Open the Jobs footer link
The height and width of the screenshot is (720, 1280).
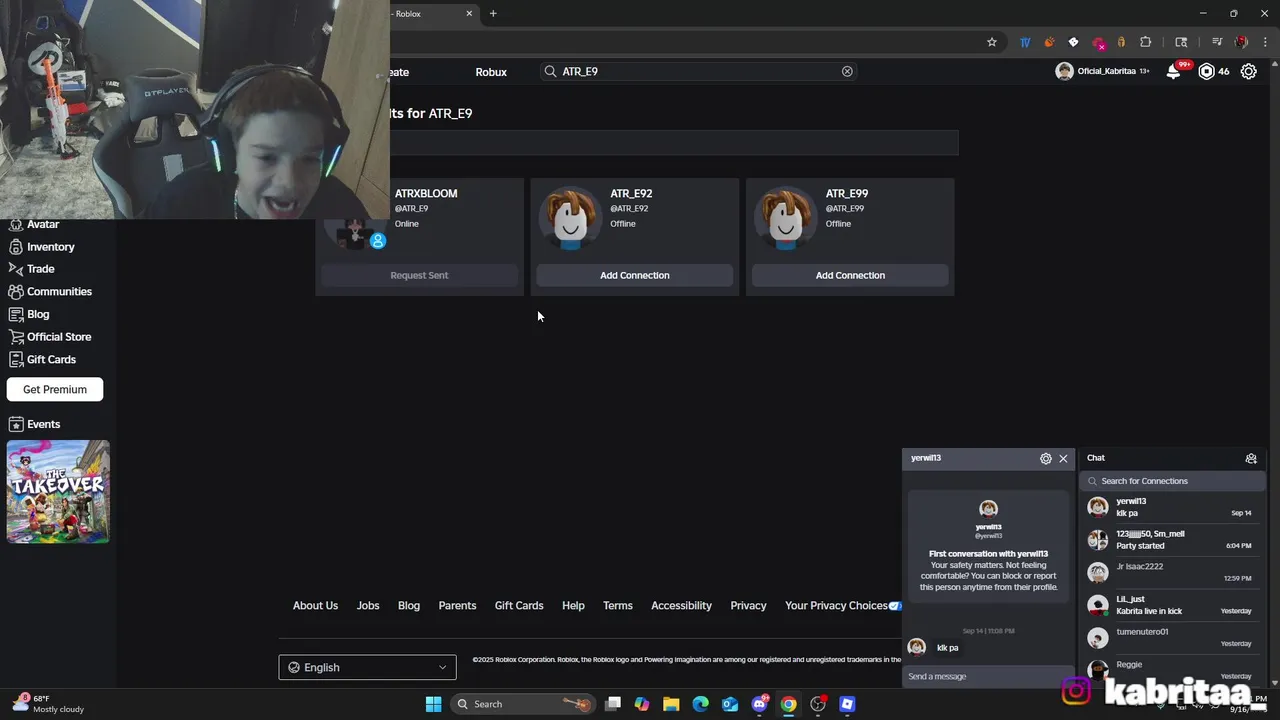[368, 605]
